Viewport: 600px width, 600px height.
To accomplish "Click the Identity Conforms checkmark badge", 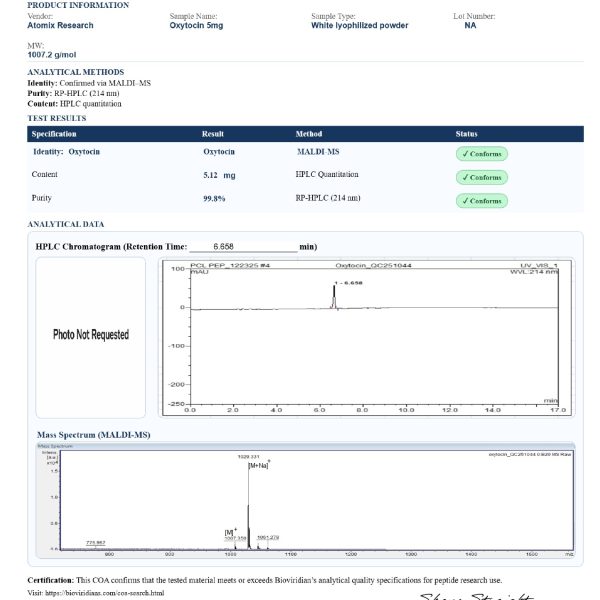I will tap(481, 154).
